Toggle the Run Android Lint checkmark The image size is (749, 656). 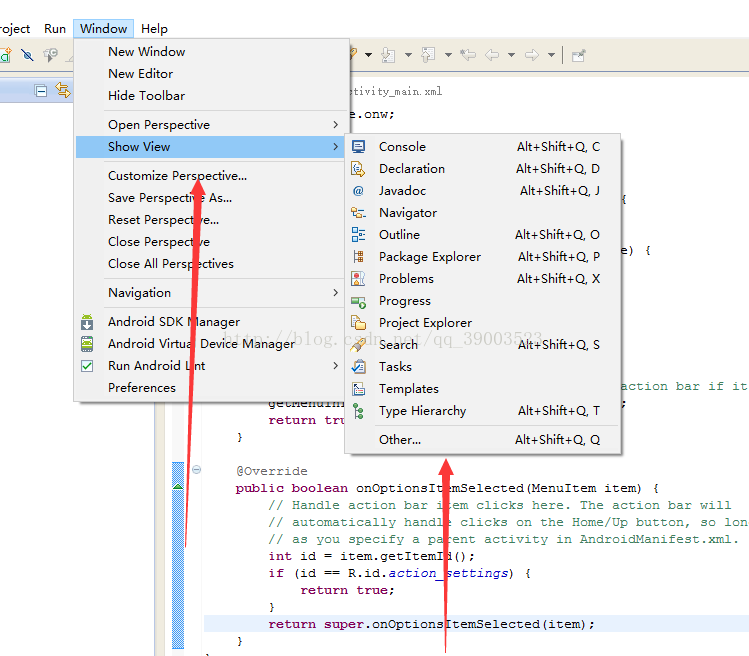point(87,366)
